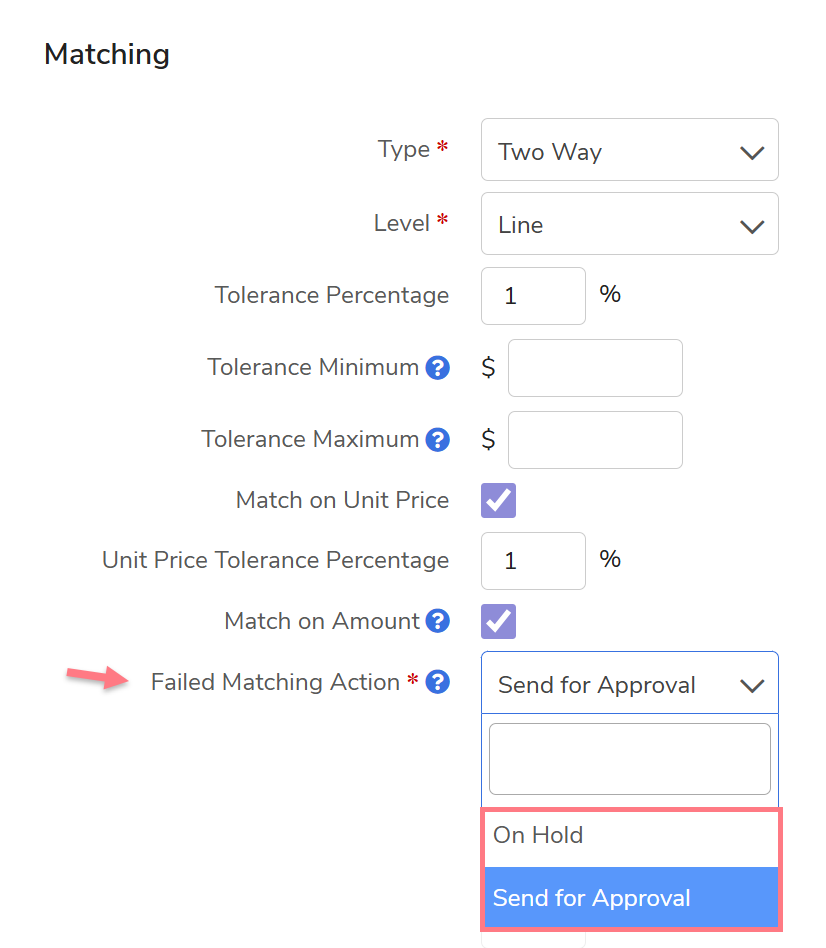The height and width of the screenshot is (948, 826).
Task: Click the chevron arrow in Level field
Action: tap(751, 227)
